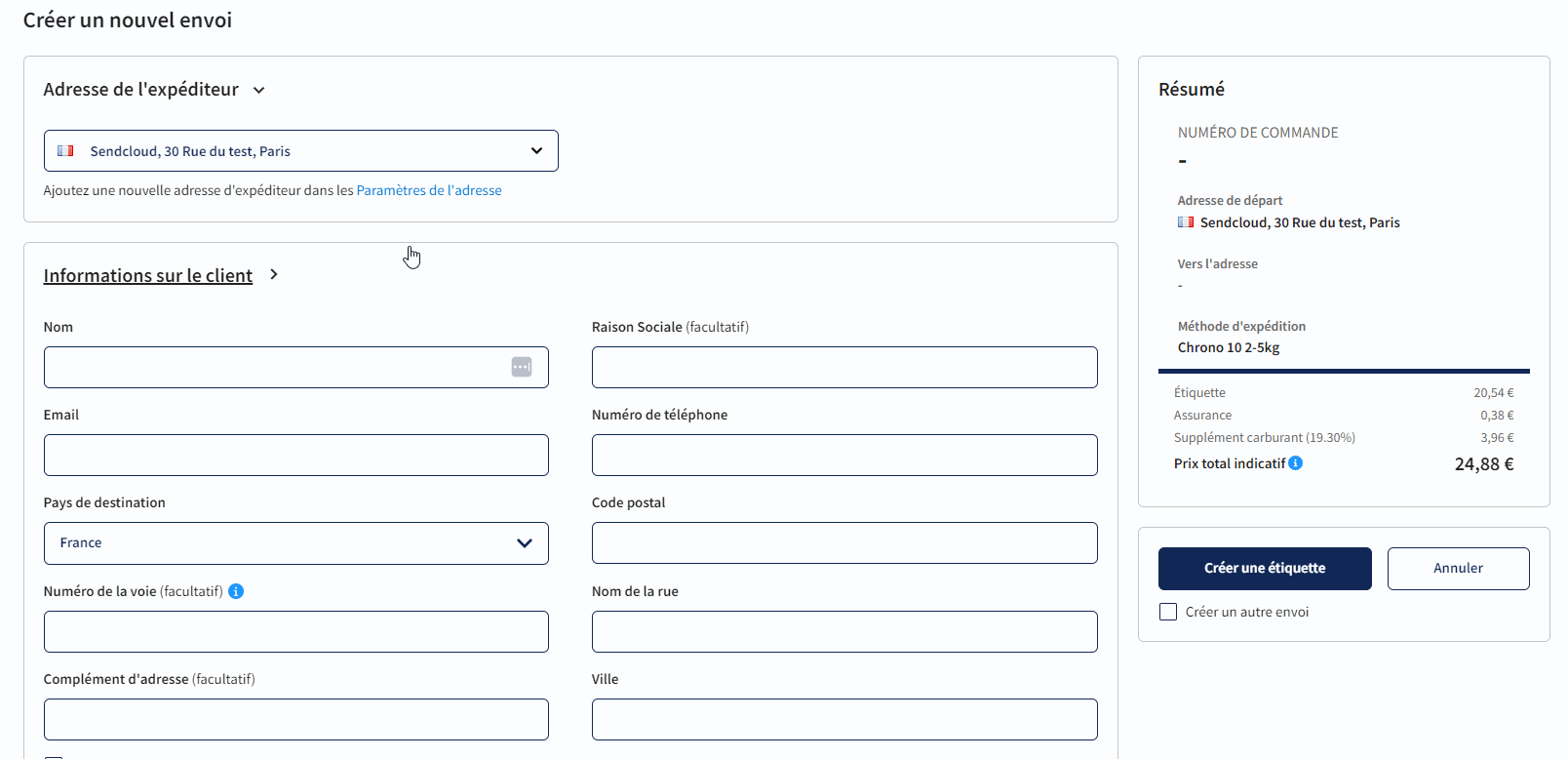Focus the Raison Sociale input field
This screenshot has width=1568, height=759.
point(844,368)
